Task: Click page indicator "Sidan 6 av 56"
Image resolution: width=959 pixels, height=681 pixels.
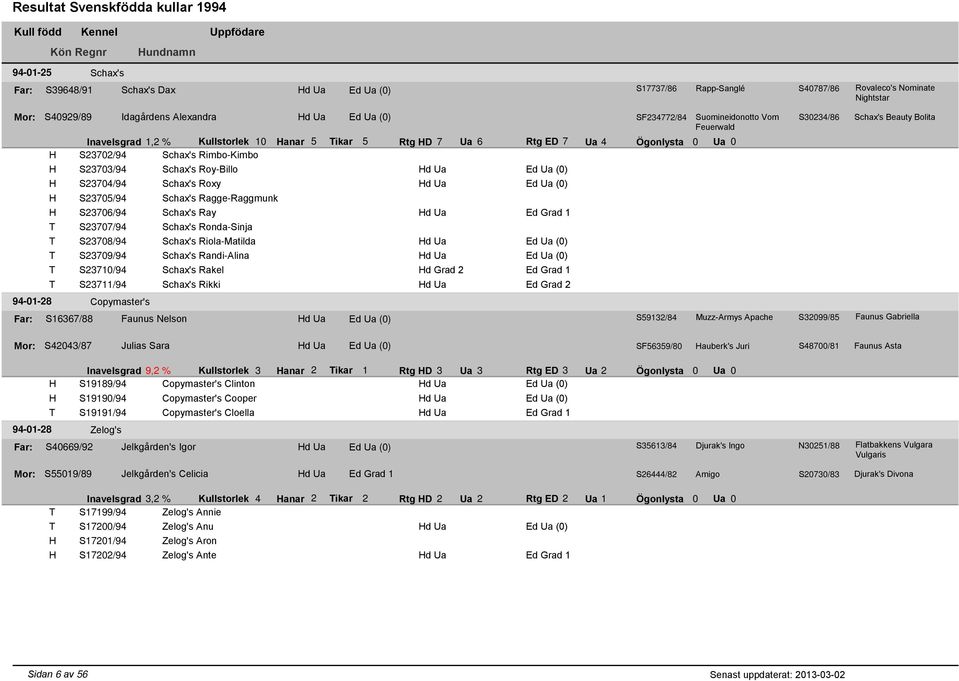Action: click(57, 674)
